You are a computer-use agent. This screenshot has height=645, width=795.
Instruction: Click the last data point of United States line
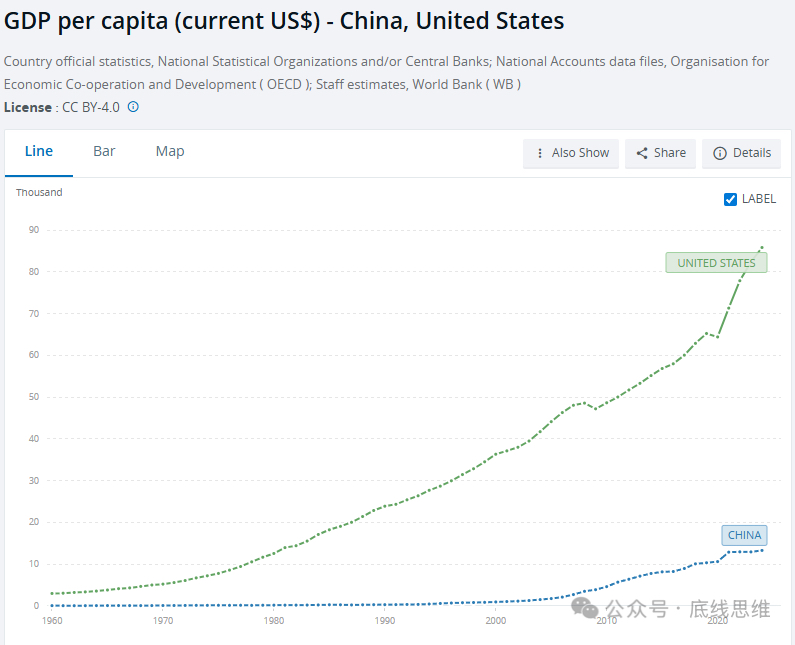(762, 247)
